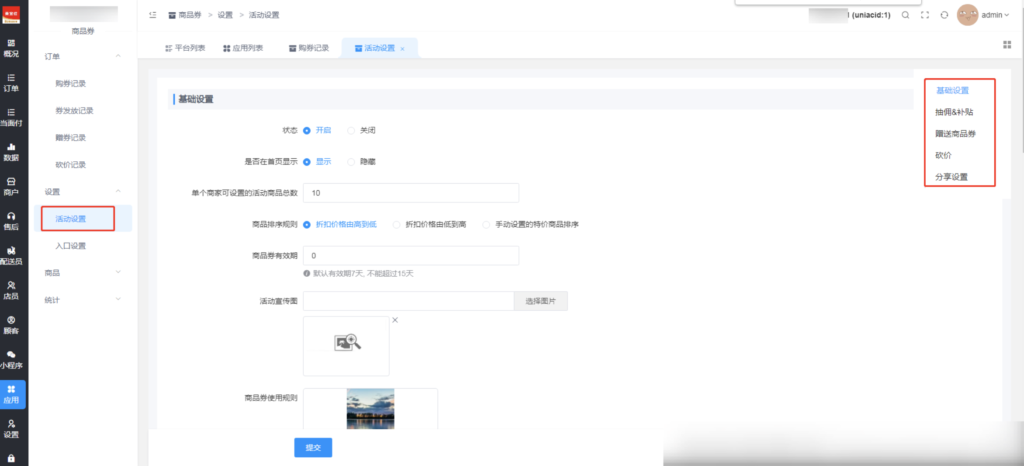This screenshot has width=1024, height=466.
Task: Set 状态 to 关闭
Action: 362,130
